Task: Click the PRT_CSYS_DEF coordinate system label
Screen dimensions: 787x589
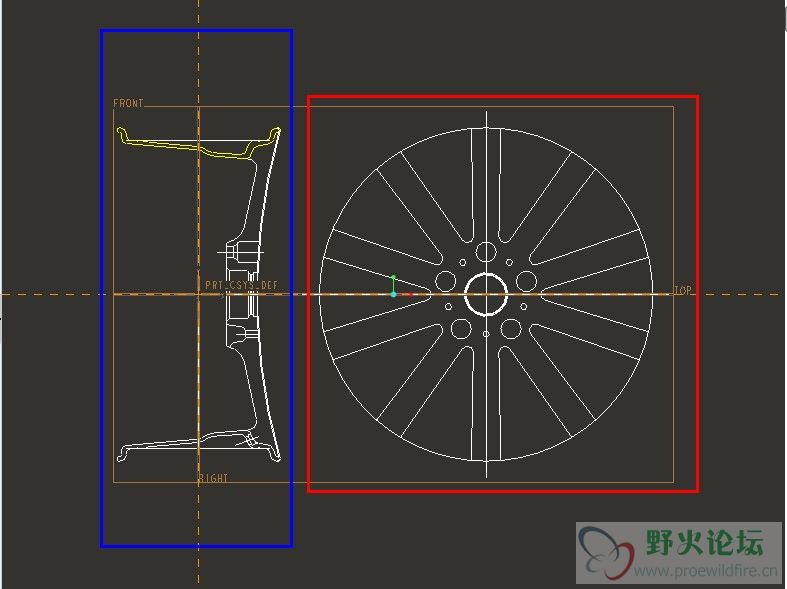Action: [241, 285]
